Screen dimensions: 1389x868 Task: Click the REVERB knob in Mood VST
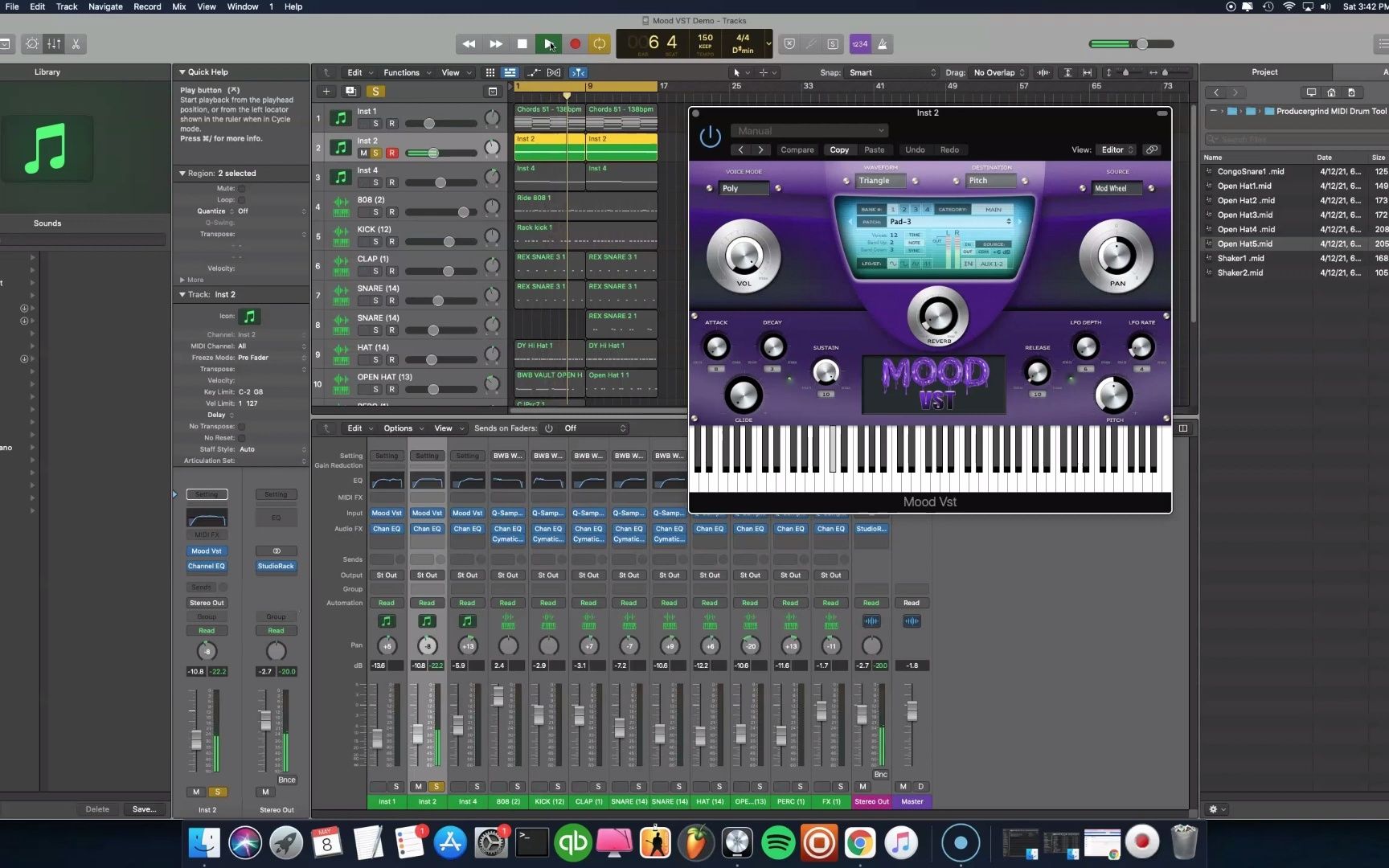[937, 315]
